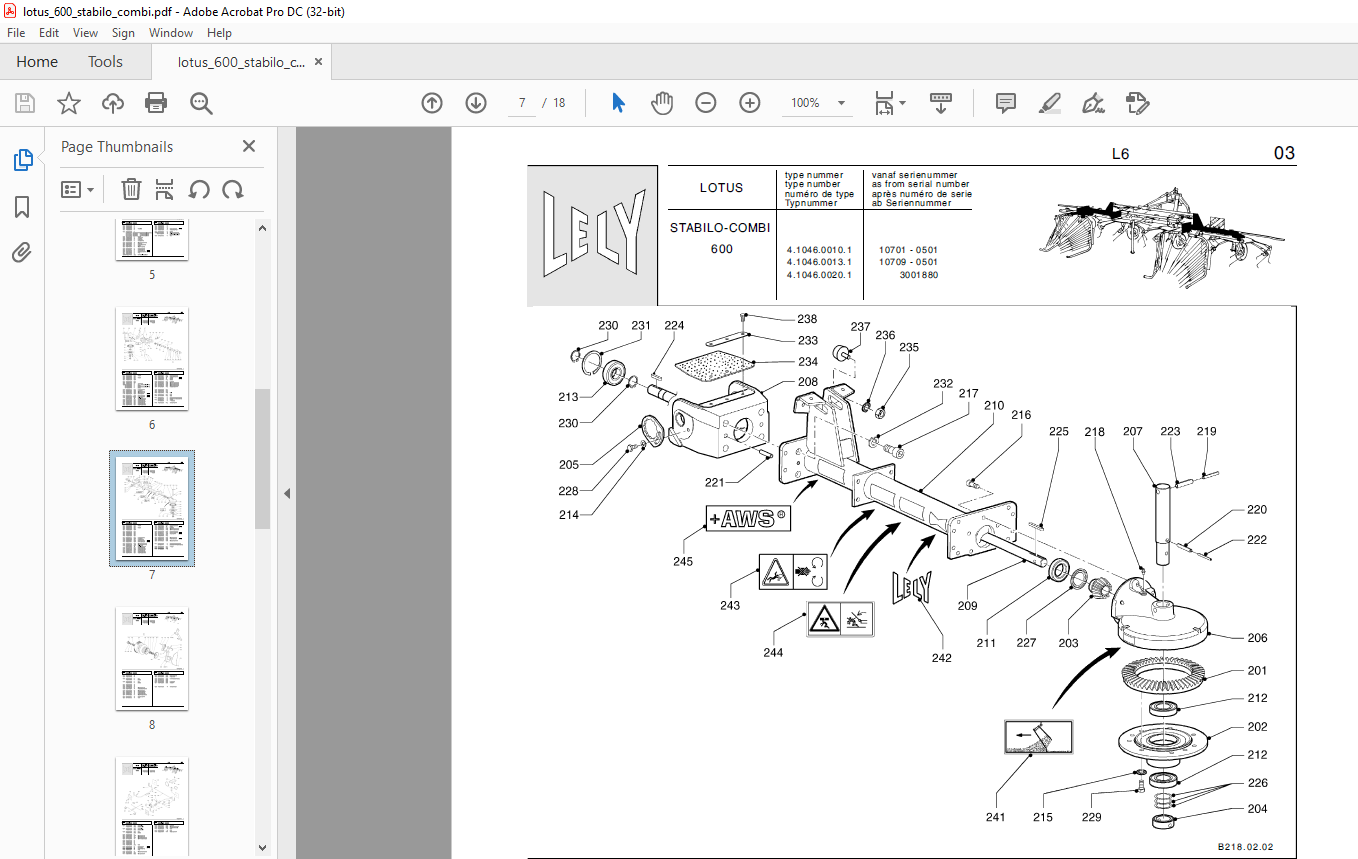
Task: Open the Help menu
Action: [x=219, y=33]
